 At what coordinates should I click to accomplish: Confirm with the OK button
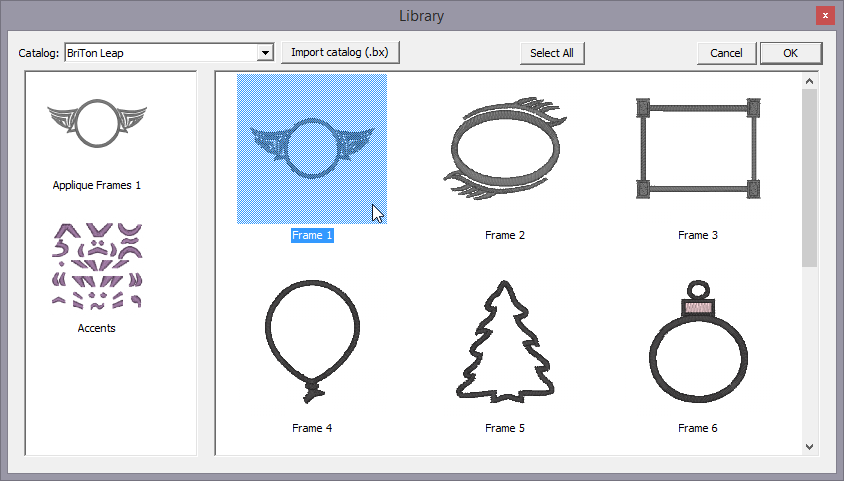click(790, 53)
